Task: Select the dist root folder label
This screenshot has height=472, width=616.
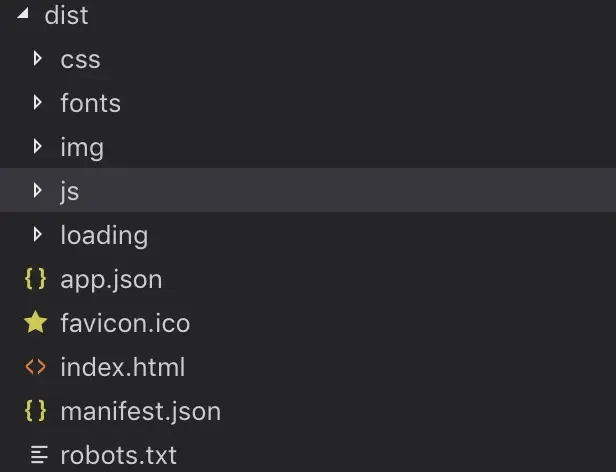Action: coord(66,15)
